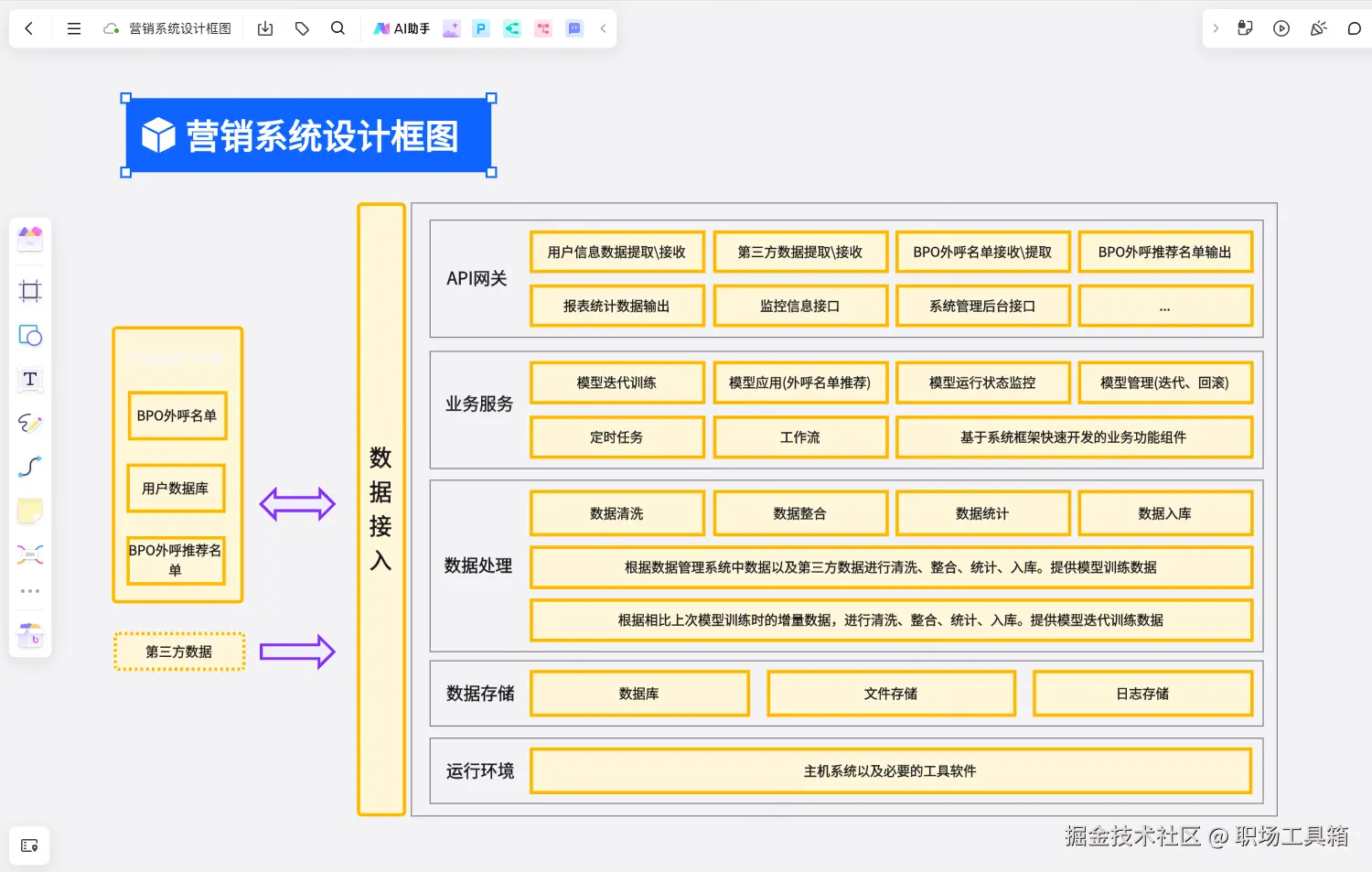The image size is (1372, 872).
Task: Select the frame tool
Action: 30,291
